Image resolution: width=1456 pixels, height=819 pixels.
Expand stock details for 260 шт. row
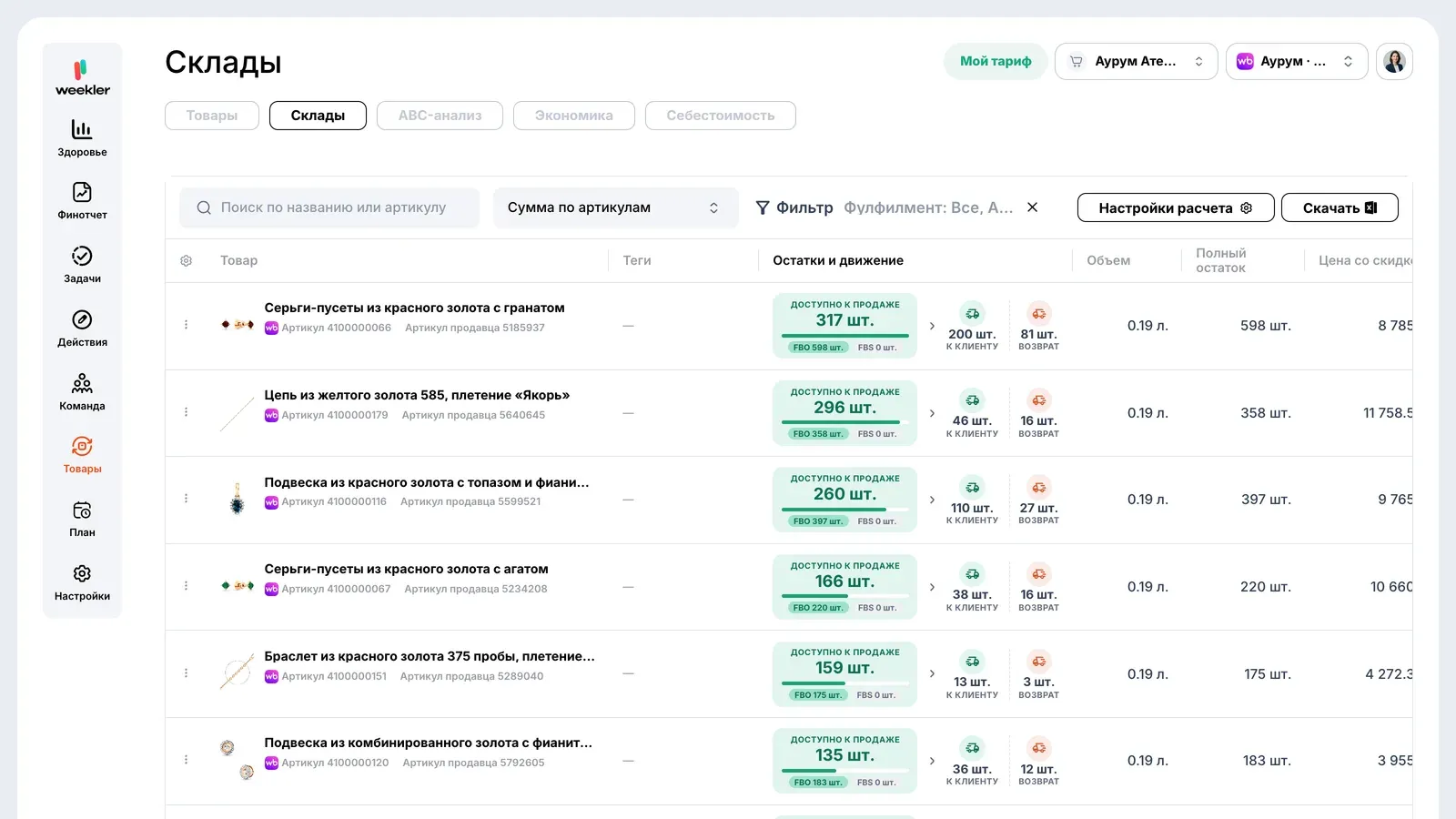(932, 500)
